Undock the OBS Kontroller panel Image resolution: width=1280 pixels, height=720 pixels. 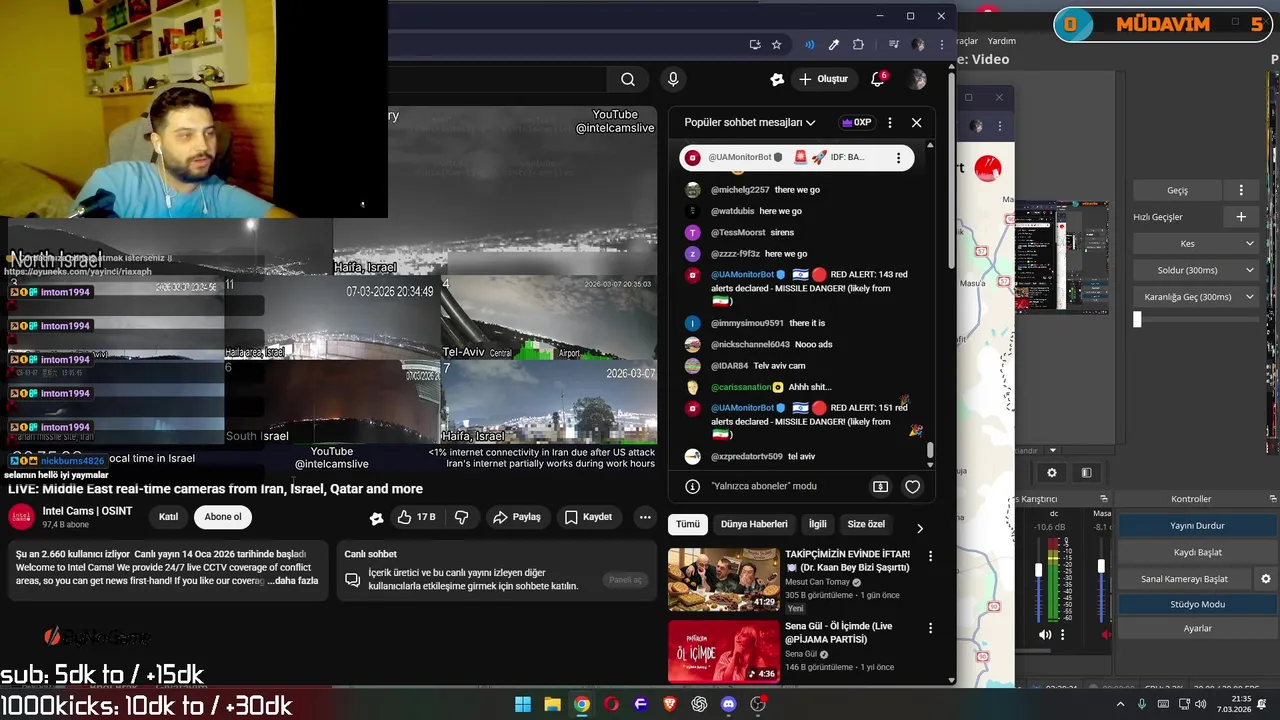tap(1272, 499)
